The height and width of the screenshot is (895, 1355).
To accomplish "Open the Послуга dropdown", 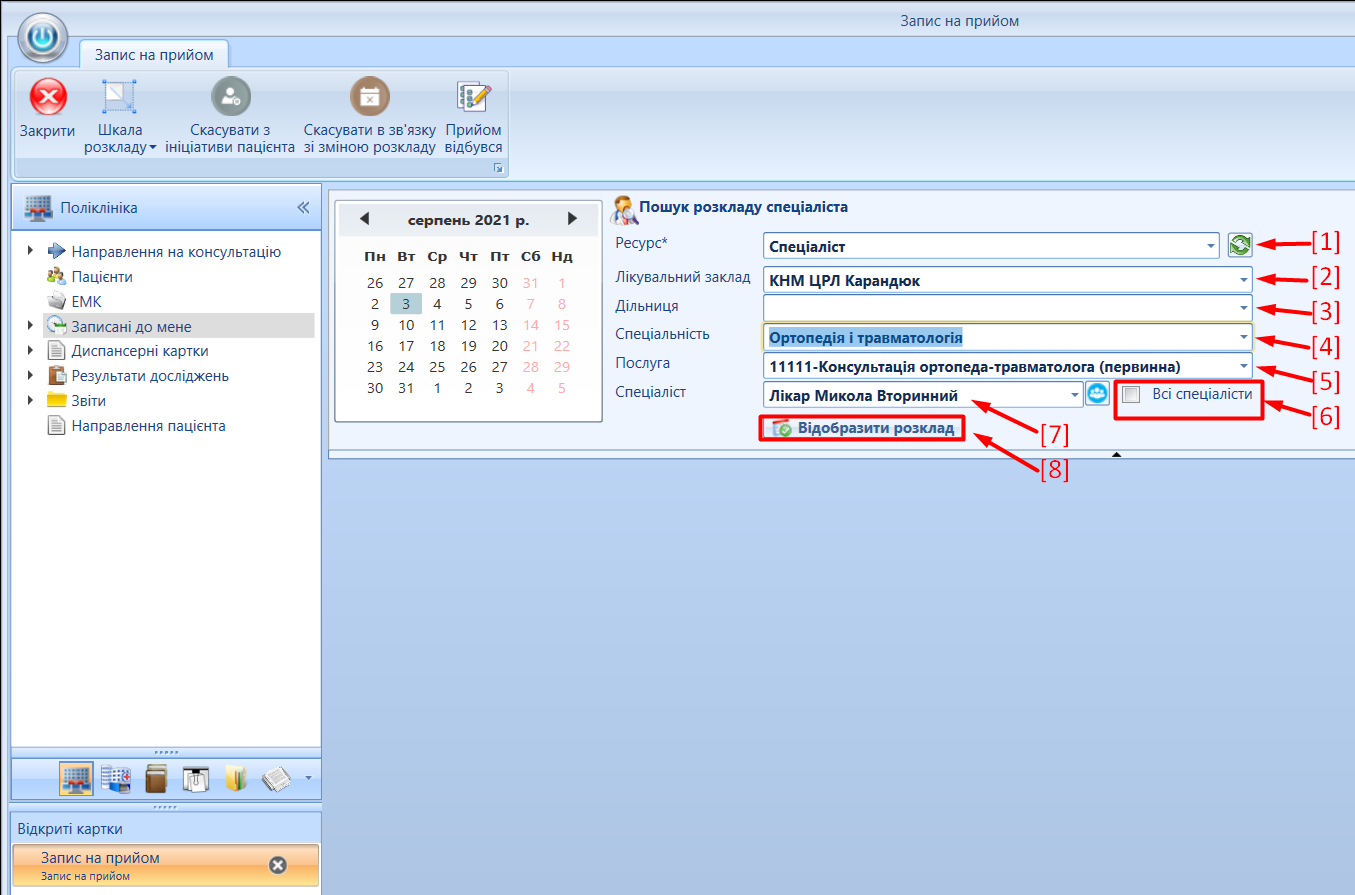I will click(1243, 366).
